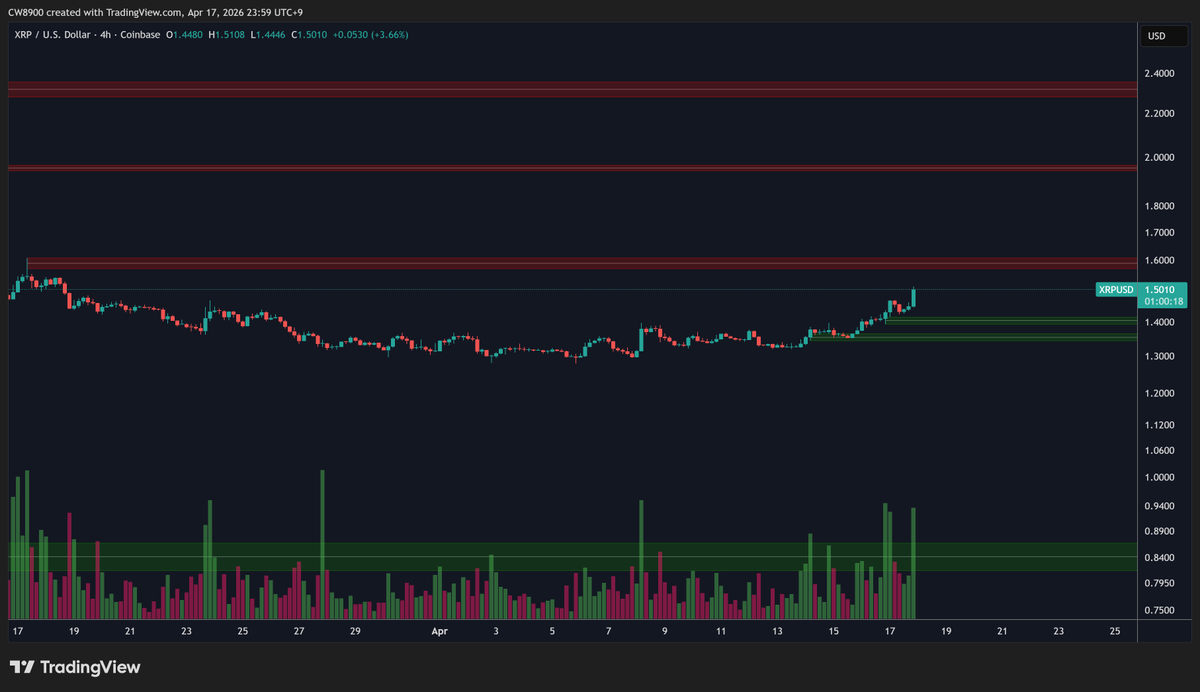Image resolution: width=1200 pixels, height=692 pixels.
Task: Click the XRPUSD price label showing 1.5010
Action: [1163, 289]
